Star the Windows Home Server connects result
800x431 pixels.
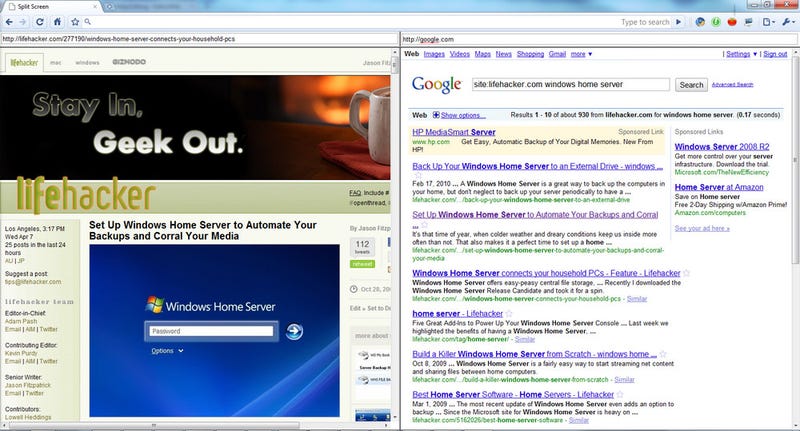coord(687,273)
